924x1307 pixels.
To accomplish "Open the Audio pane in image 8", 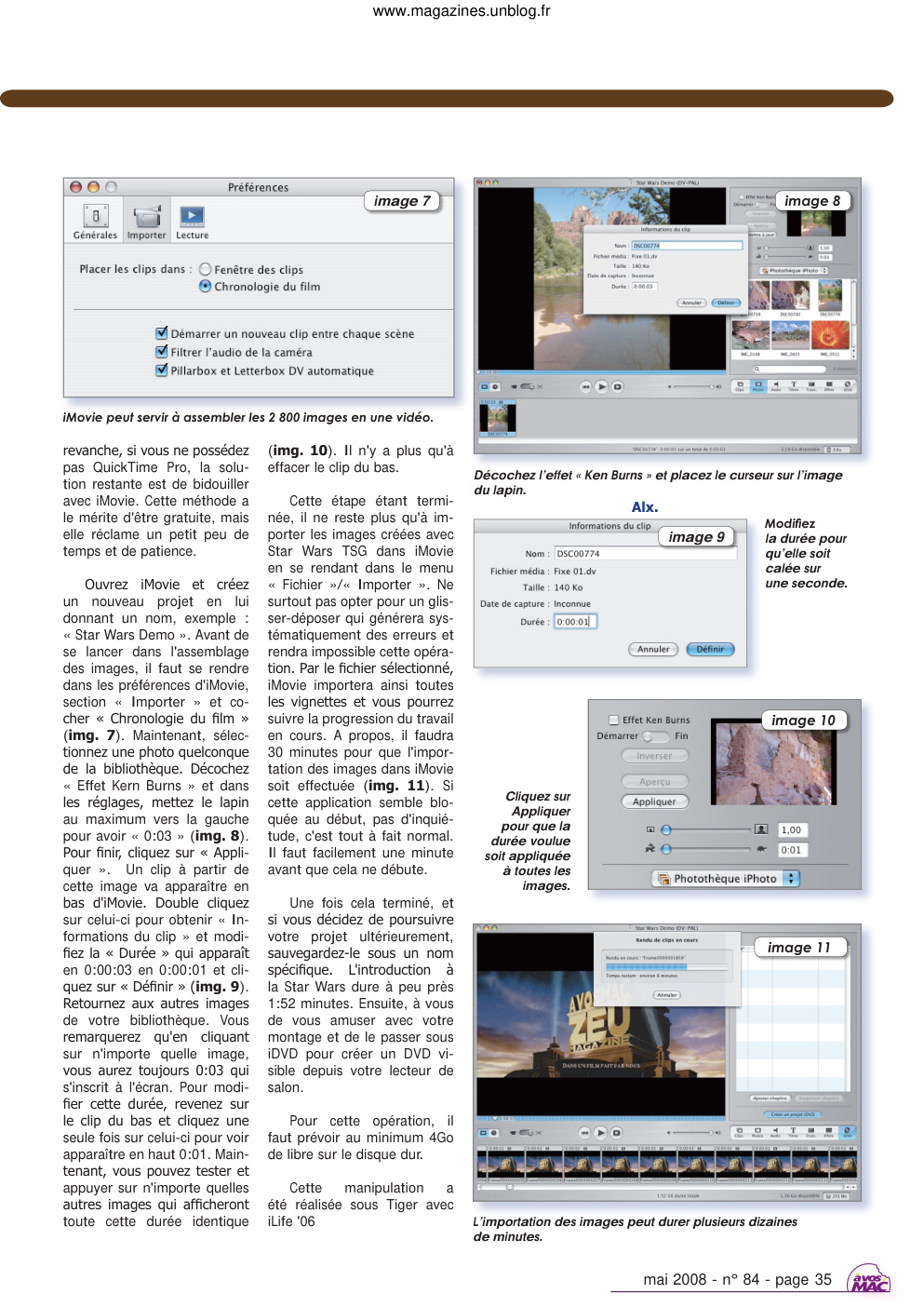I will pyautogui.click(x=776, y=385).
